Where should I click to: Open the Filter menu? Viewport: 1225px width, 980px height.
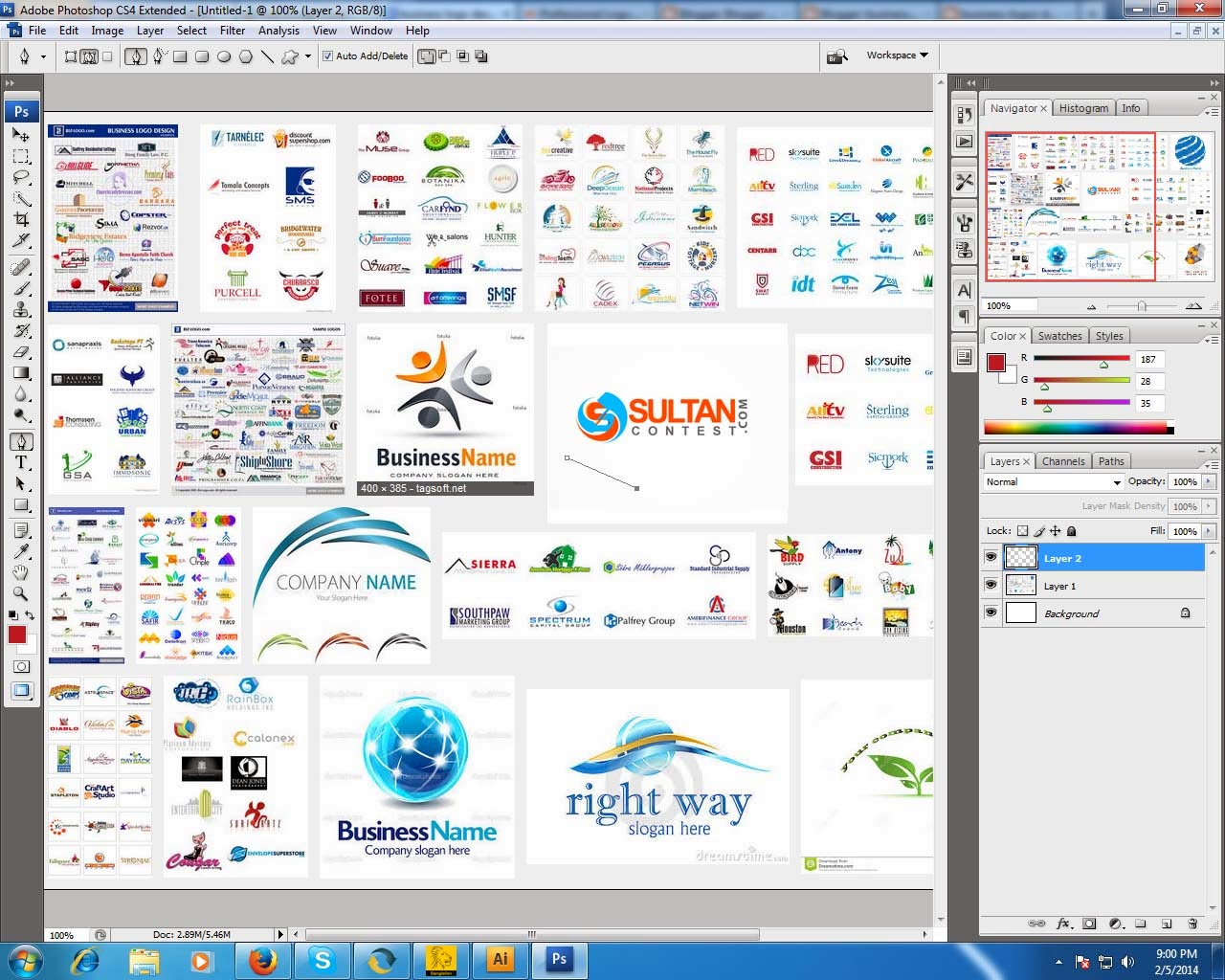233,30
